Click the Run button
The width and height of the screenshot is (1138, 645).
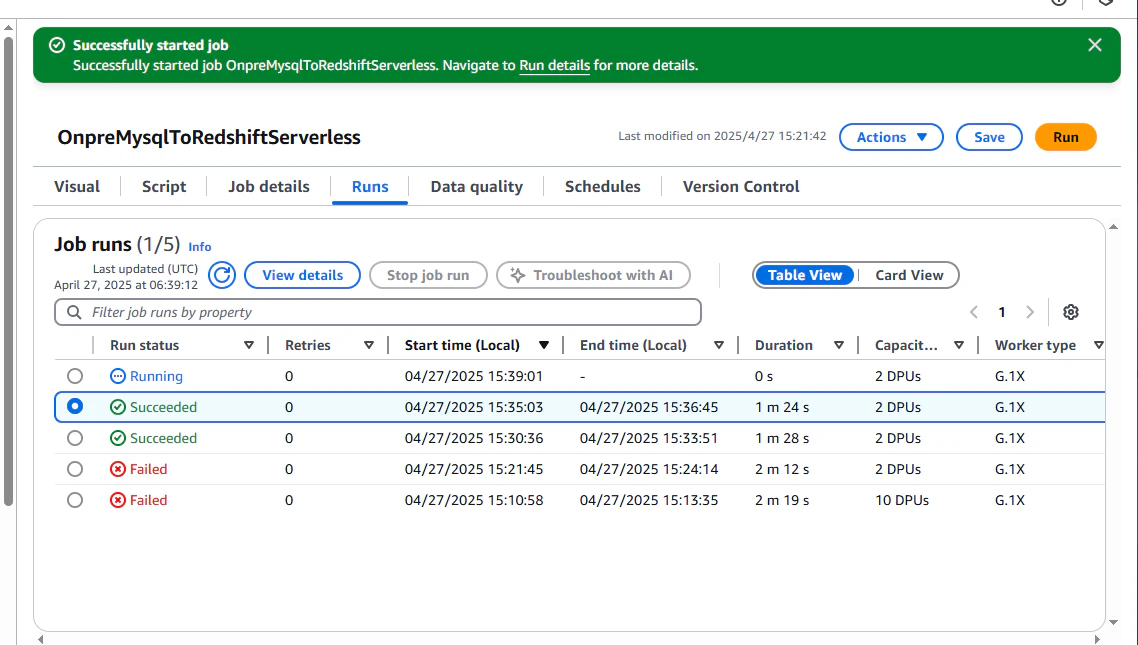click(1065, 137)
